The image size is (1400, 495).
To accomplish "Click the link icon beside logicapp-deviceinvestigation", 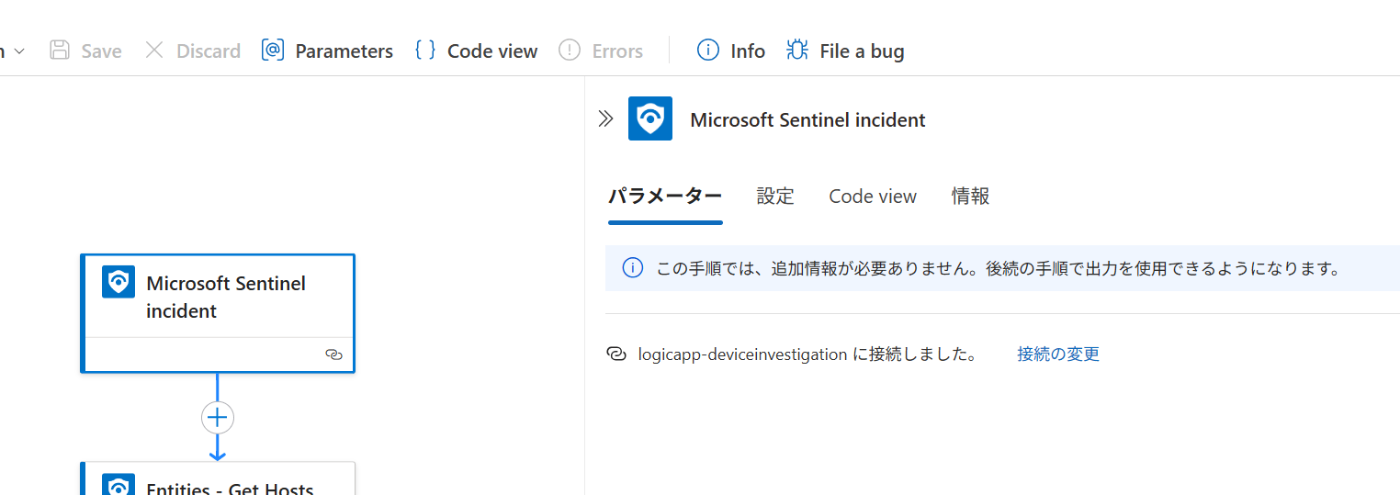I will 617,354.
